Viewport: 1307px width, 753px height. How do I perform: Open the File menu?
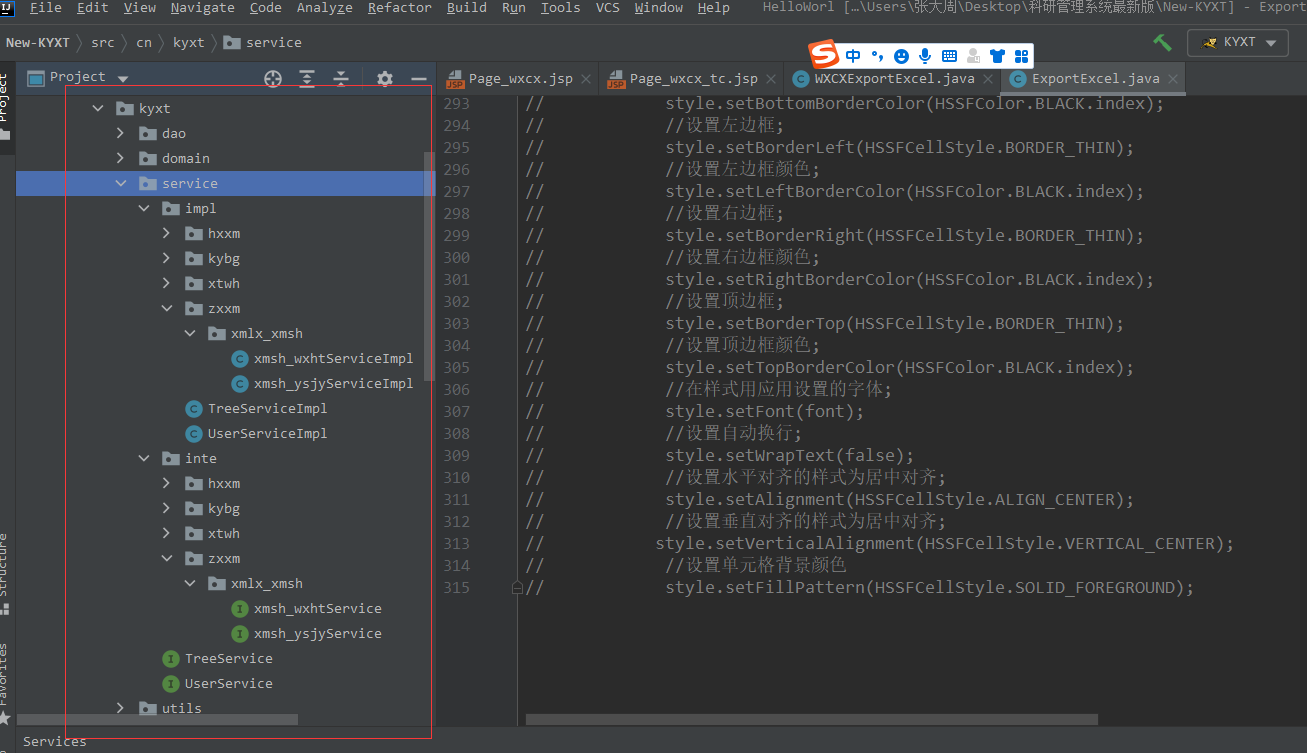45,8
